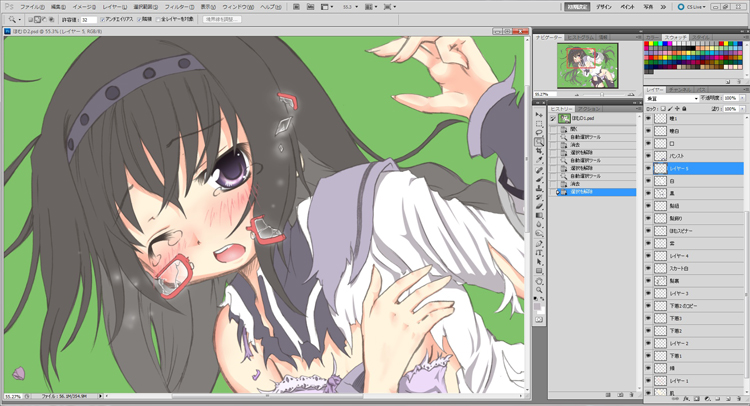The height and width of the screenshot is (406, 750).
Task: Select the デザイン workspace button
Action: (x=605, y=7)
